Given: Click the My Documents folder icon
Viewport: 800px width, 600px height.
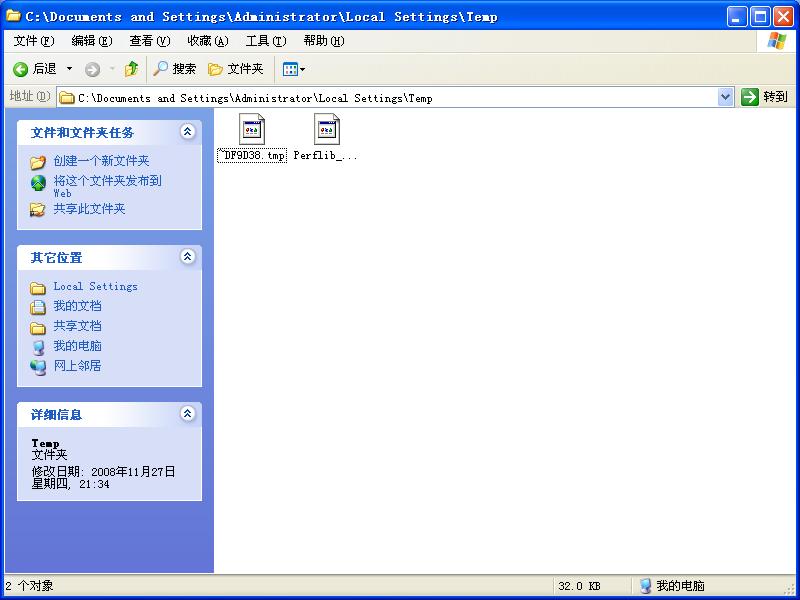Looking at the screenshot, I should click(x=38, y=307).
